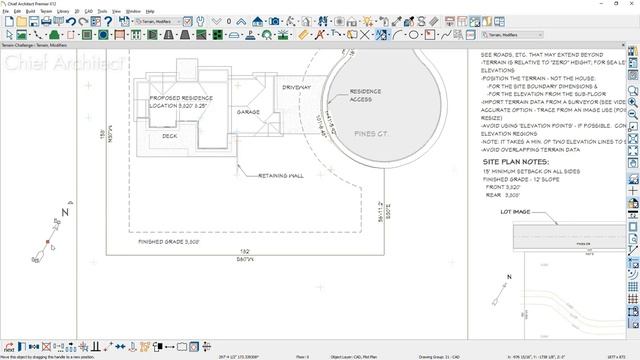Open the CAD menu
Image resolution: width=640 pixels, height=360 pixels.
(x=89, y=11)
